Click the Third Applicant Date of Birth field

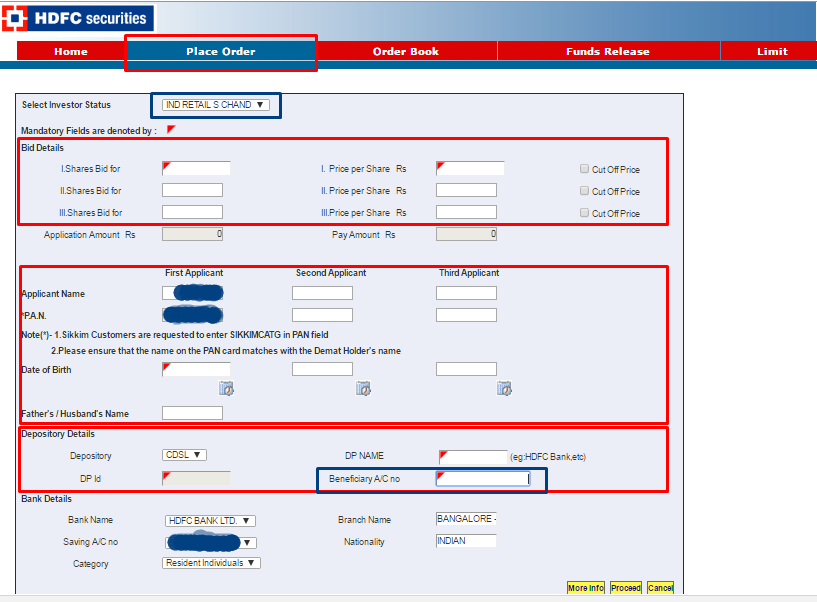466,369
